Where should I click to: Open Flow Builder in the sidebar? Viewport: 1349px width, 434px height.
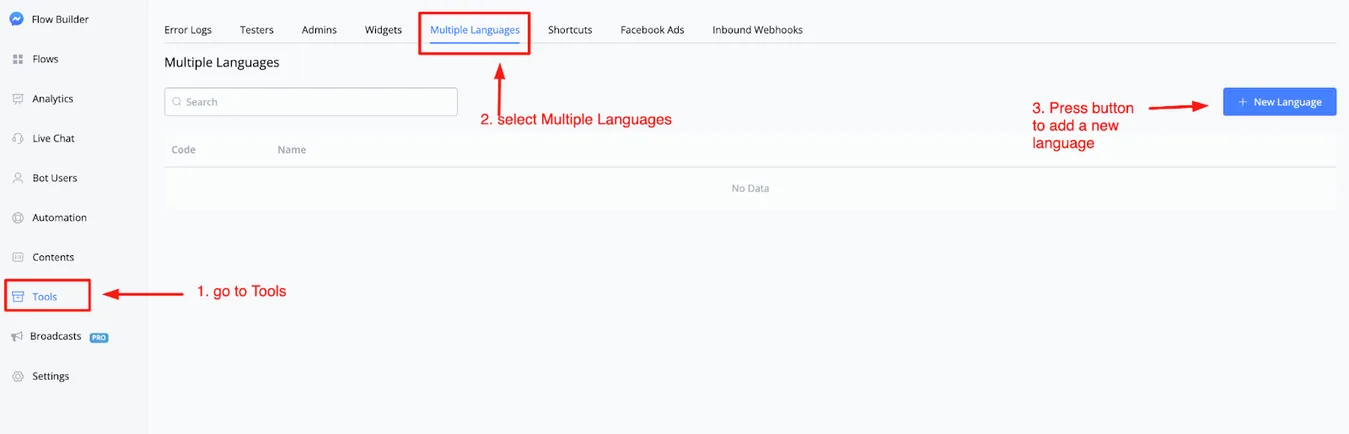(60, 19)
